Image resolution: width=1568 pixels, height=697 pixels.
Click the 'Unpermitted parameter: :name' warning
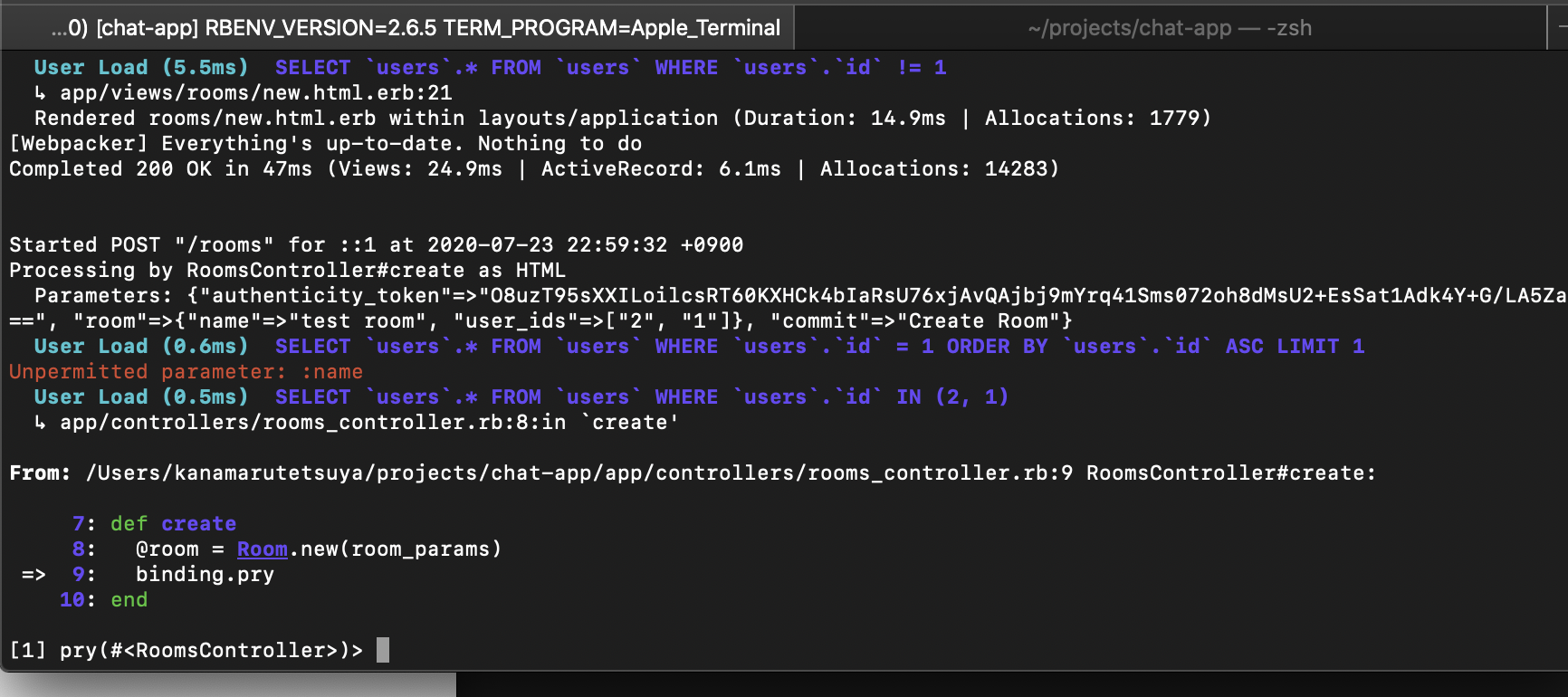click(186, 372)
